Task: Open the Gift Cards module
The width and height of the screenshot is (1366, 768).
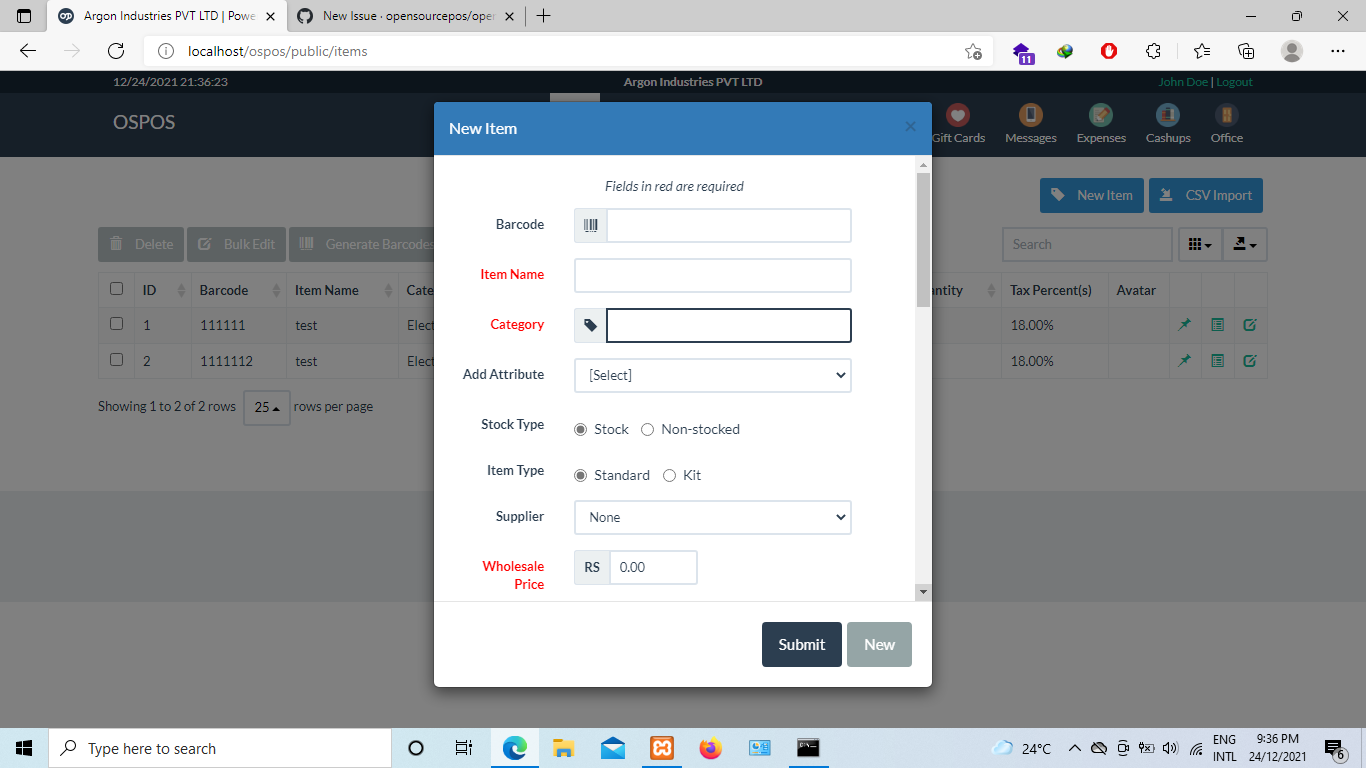Action: pos(957,122)
